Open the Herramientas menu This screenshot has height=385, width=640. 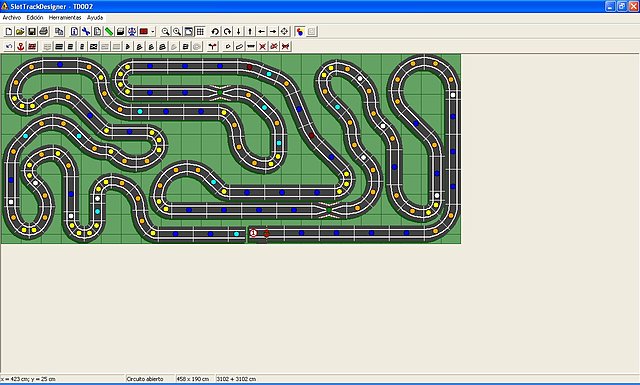[x=65, y=18]
